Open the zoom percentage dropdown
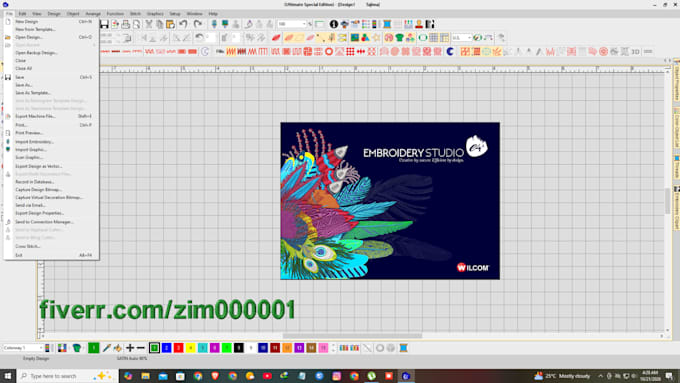Screen dimensions: 680x383 click(x=304, y=24)
